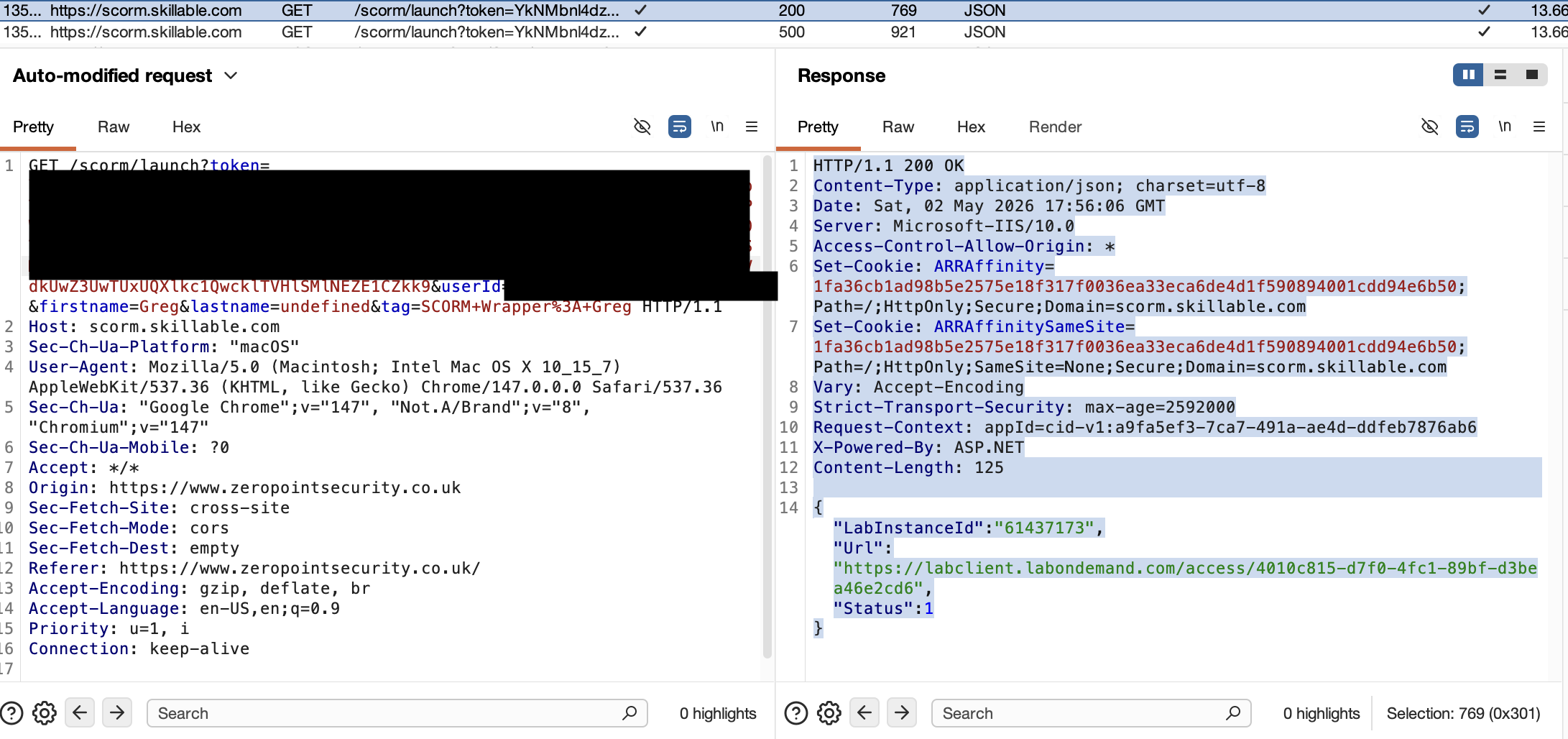Open the help icon under the response panel
1568x739 pixels.
pyautogui.click(x=796, y=713)
